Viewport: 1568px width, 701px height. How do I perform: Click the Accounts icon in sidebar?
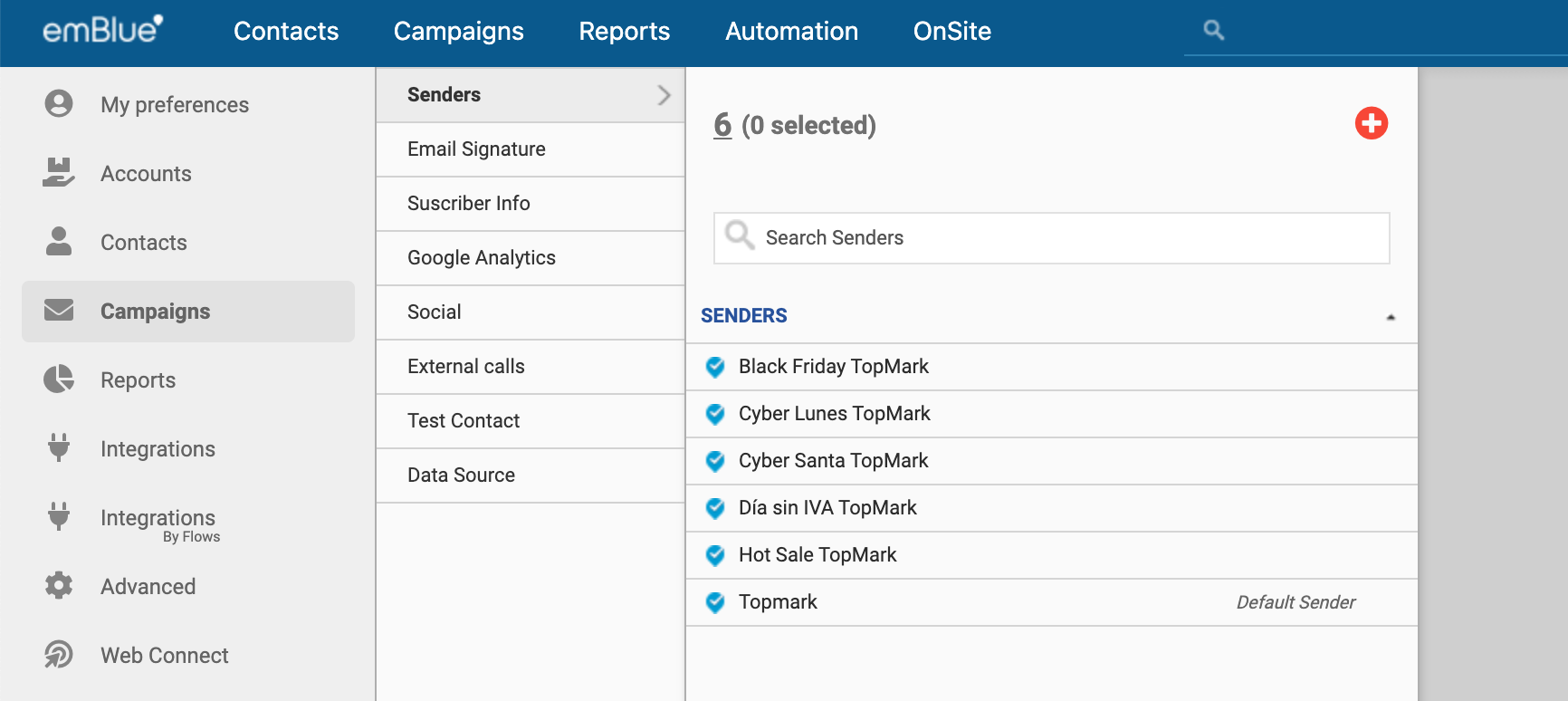point(59,173)
